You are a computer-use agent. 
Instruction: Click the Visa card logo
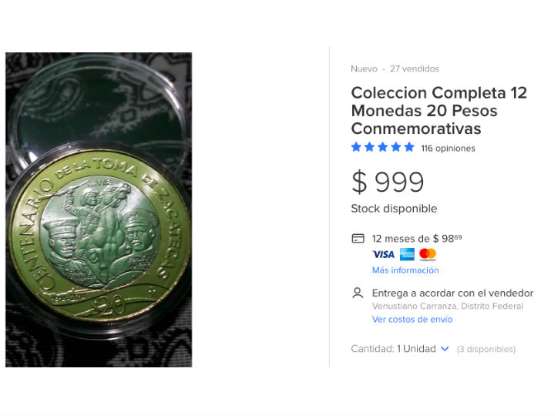point(383,254)
